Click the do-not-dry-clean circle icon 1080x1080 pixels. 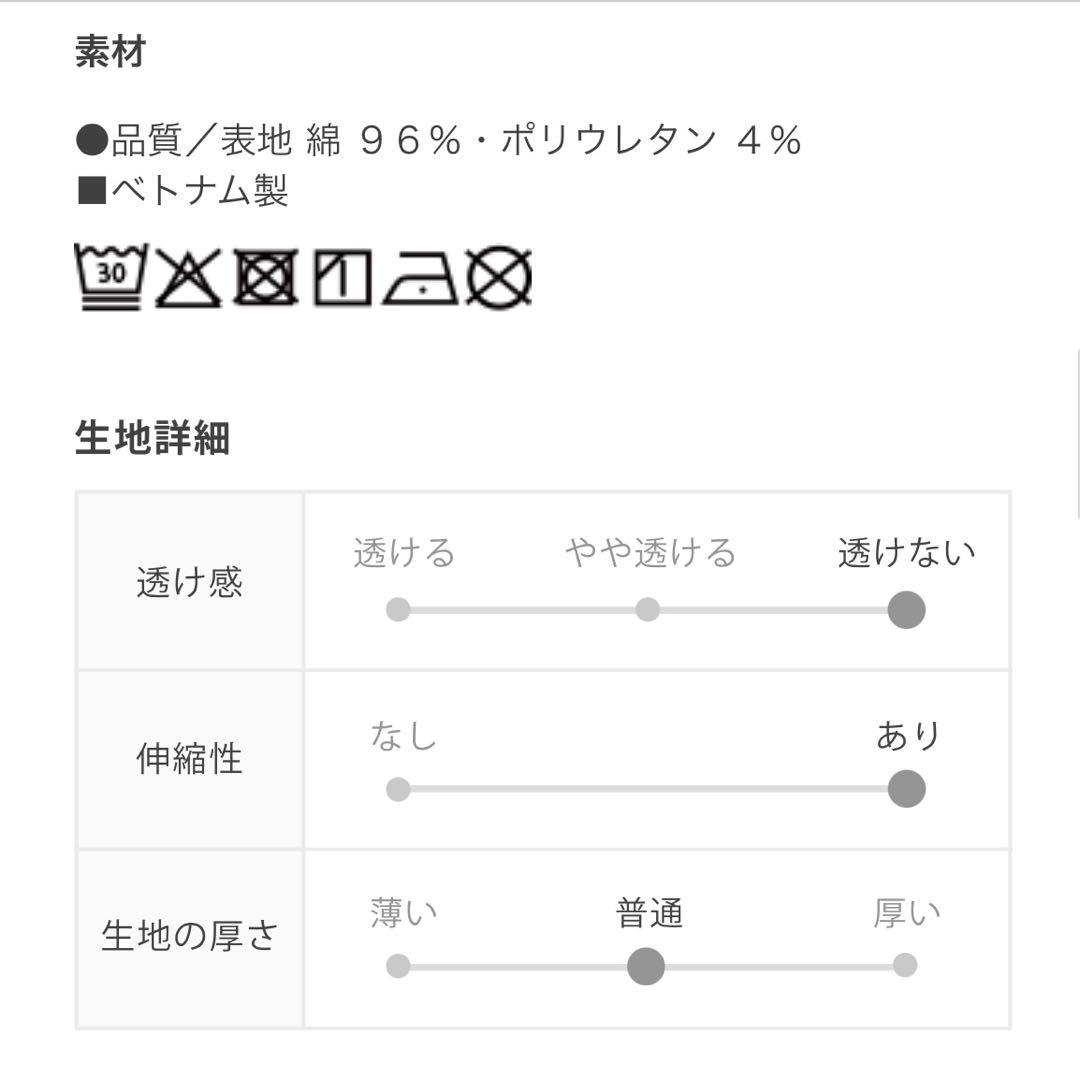(x=499, y=277)
